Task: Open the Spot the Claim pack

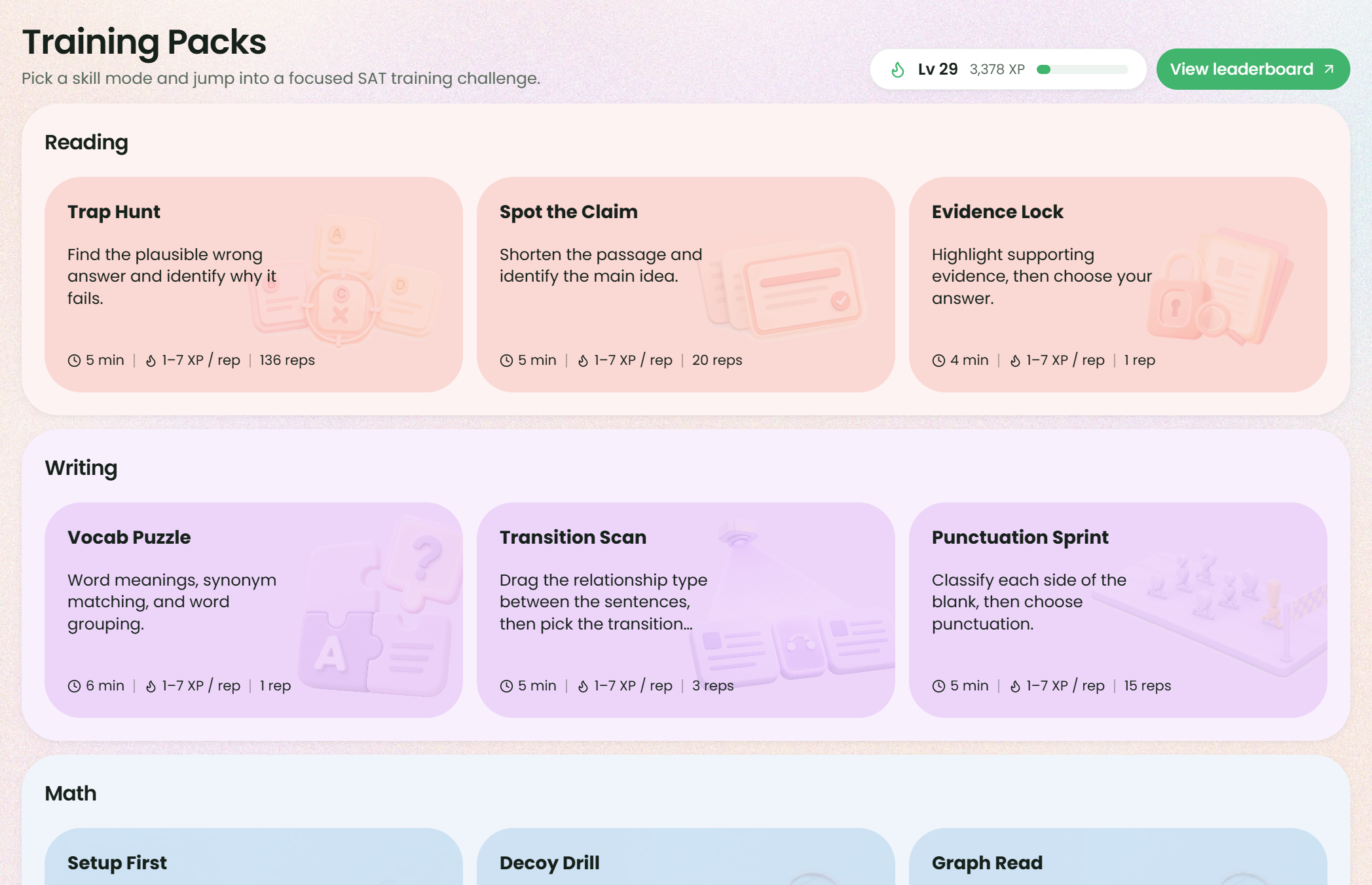Action: (x=686, y=284)
